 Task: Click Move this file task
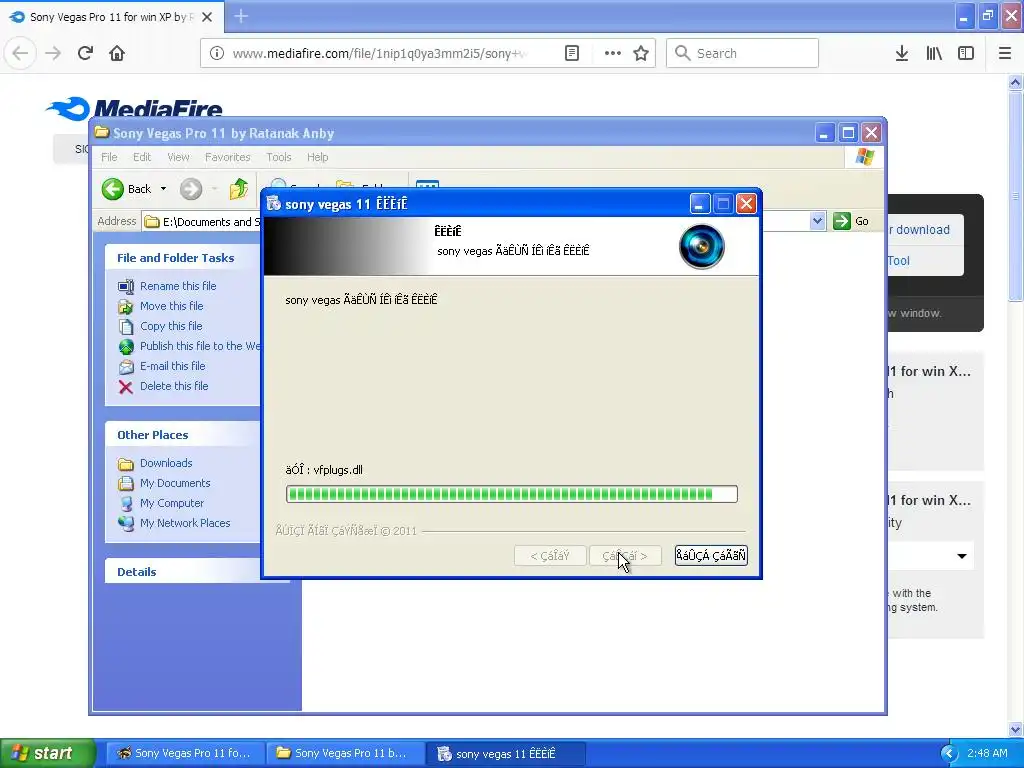click(171, 306)
